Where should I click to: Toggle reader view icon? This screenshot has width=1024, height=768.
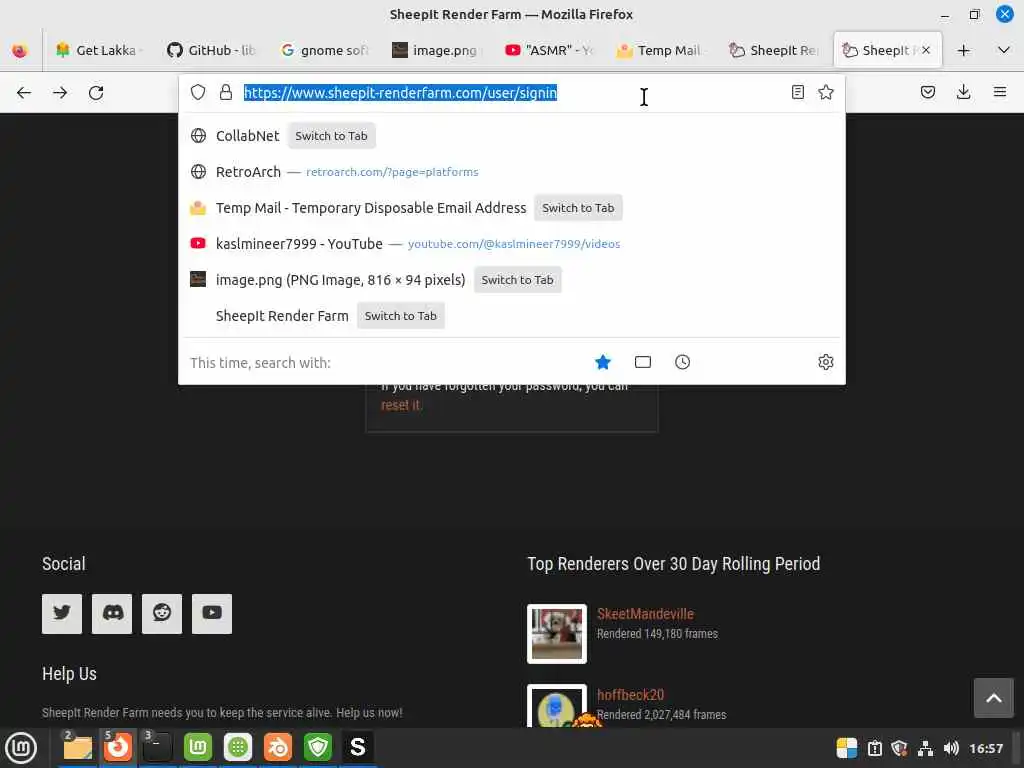coord(797,92)
